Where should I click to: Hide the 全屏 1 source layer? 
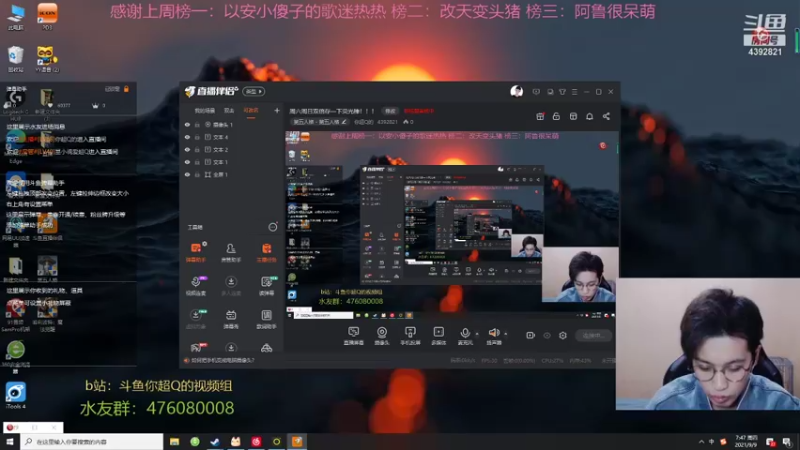(187, 174)
